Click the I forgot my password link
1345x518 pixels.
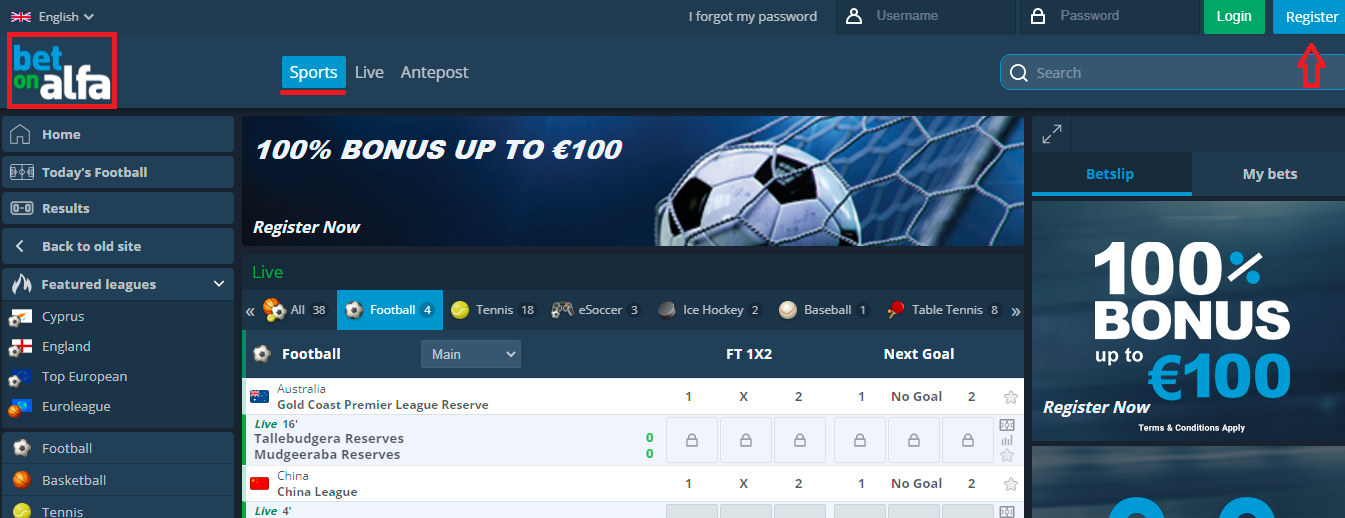pos(753,16)
